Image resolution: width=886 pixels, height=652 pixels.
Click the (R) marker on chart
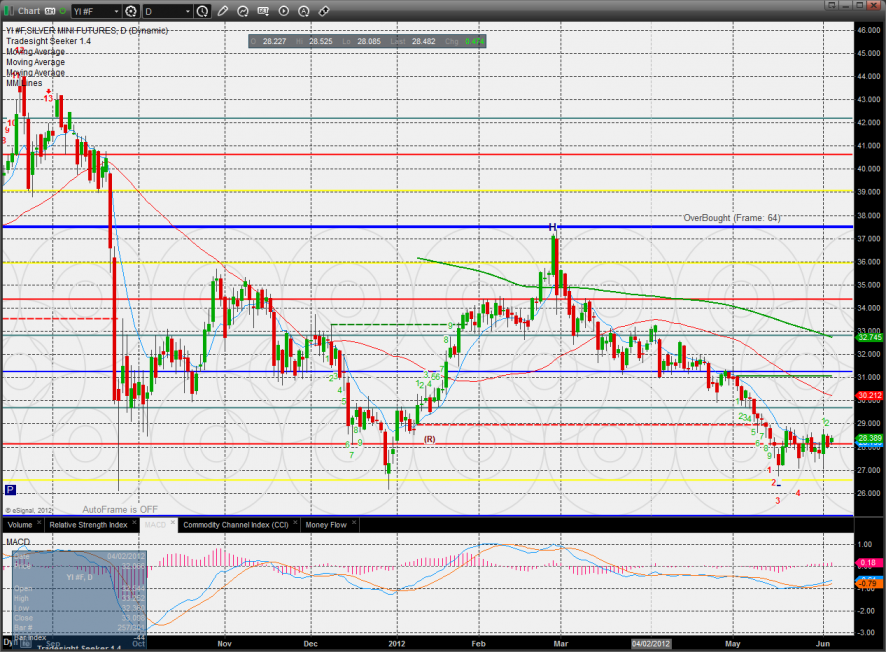coord(429,439)
